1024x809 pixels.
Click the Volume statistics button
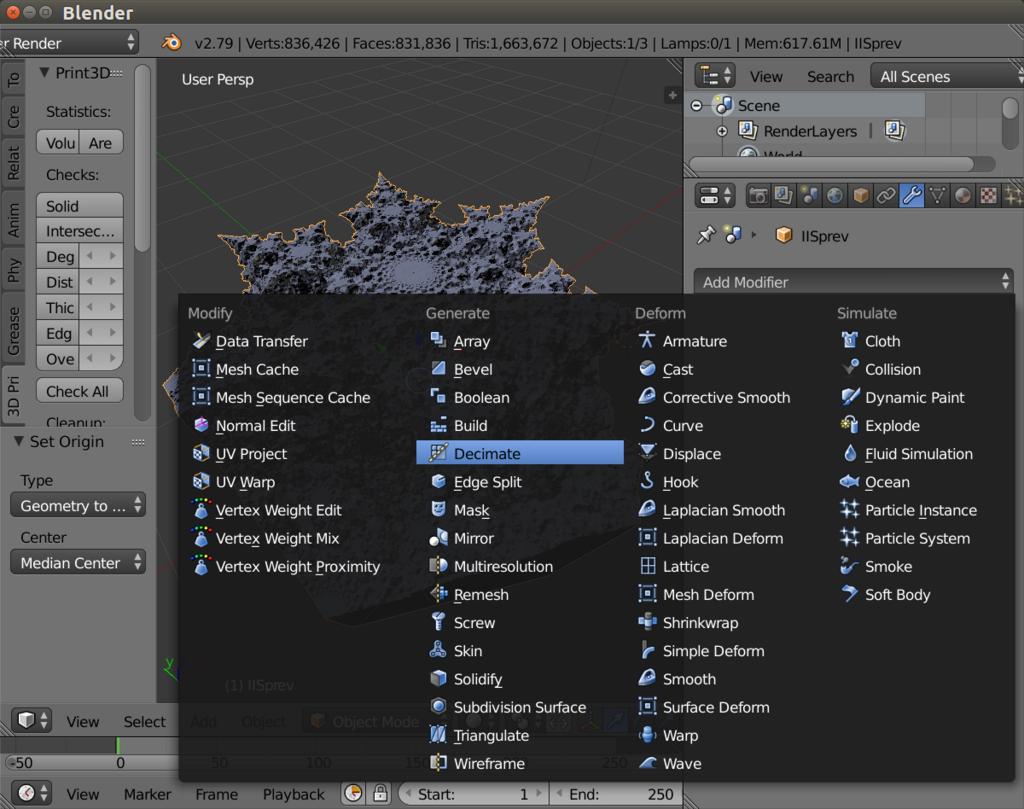58,142
